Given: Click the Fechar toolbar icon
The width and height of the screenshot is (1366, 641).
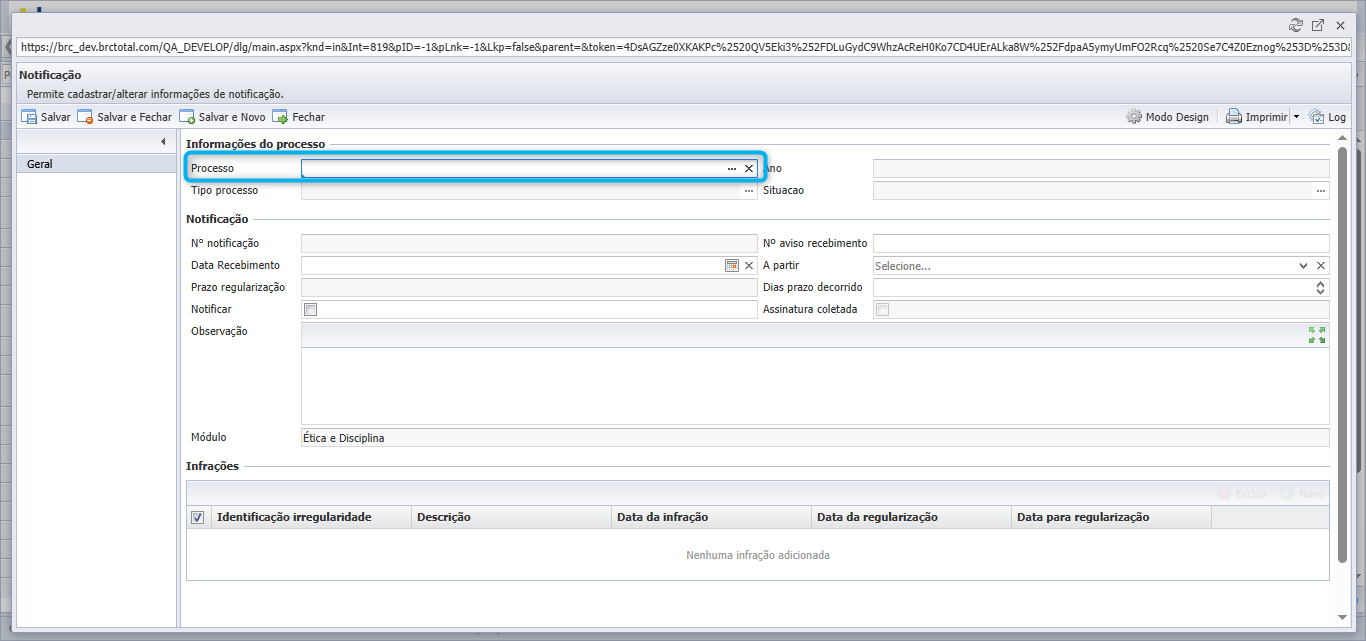Looking at the screenshot, I should click(280, 117).
